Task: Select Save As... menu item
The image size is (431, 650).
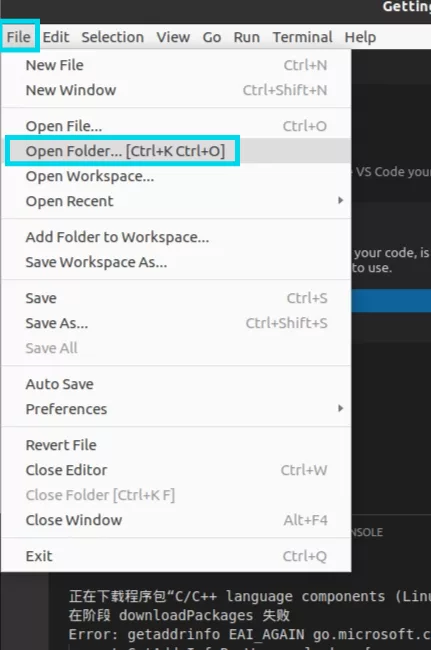Action: (x=176, y=323)
